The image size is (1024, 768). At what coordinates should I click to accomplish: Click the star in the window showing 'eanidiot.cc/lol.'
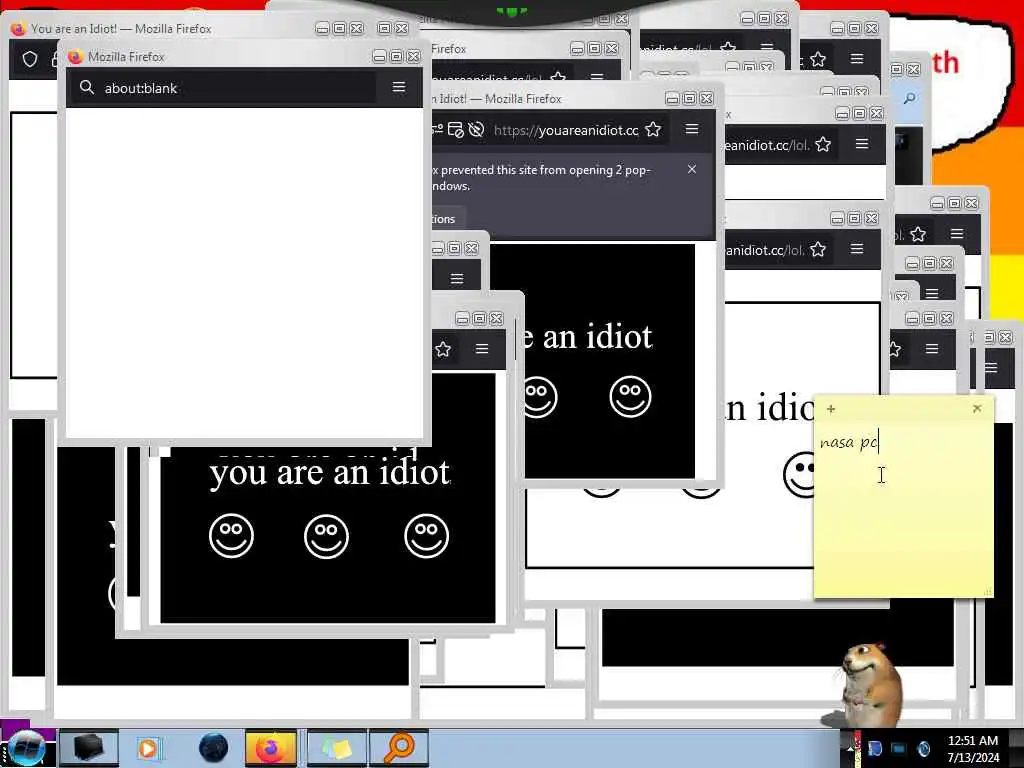coord(823,144)
